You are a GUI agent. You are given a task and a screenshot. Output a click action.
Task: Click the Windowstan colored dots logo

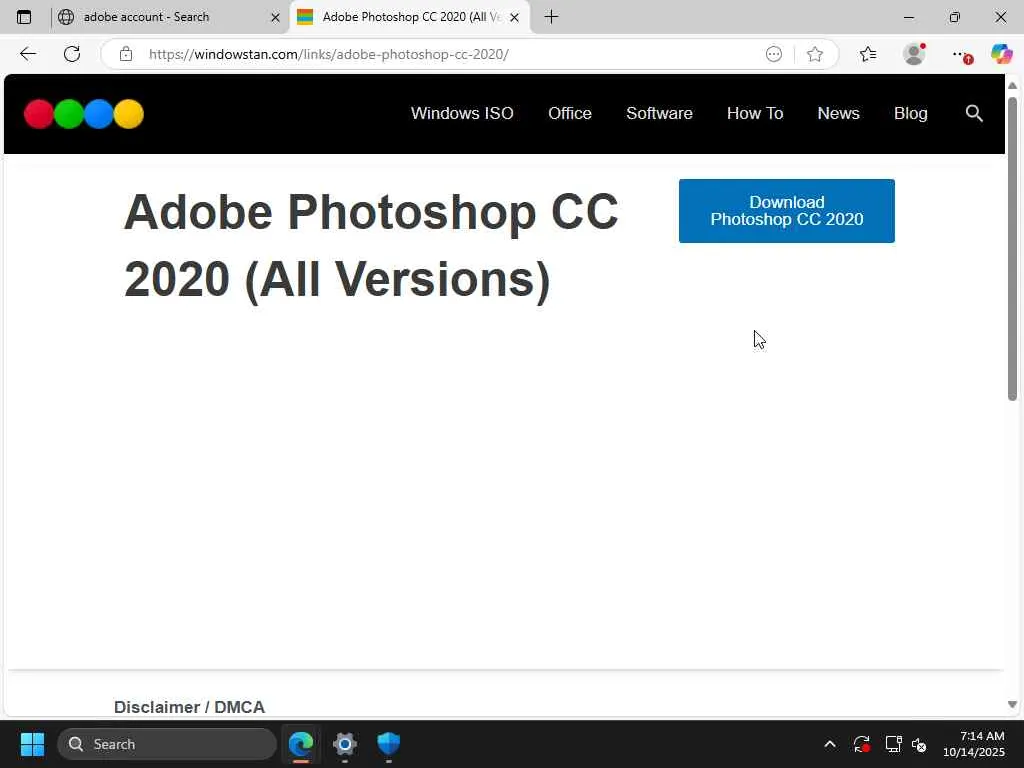84,114
